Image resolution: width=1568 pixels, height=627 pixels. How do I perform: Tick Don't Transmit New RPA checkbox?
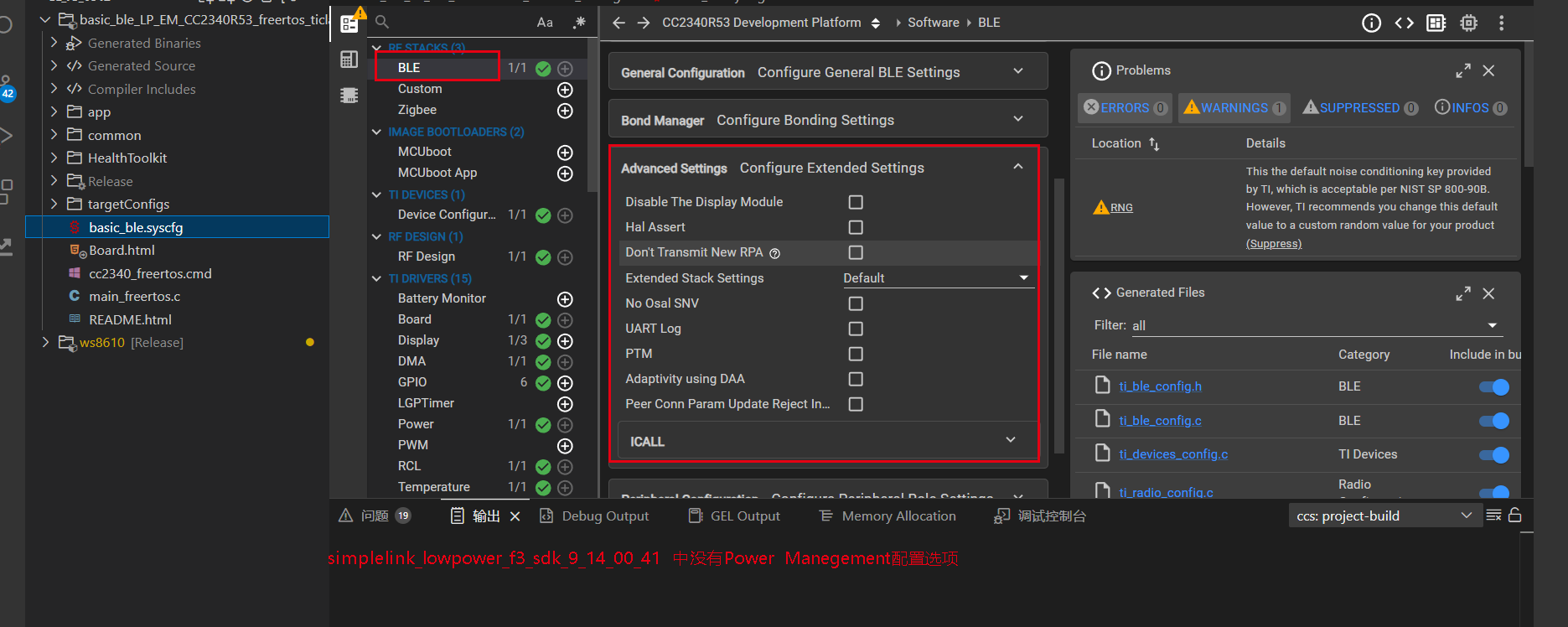click(x=856, y=252)
